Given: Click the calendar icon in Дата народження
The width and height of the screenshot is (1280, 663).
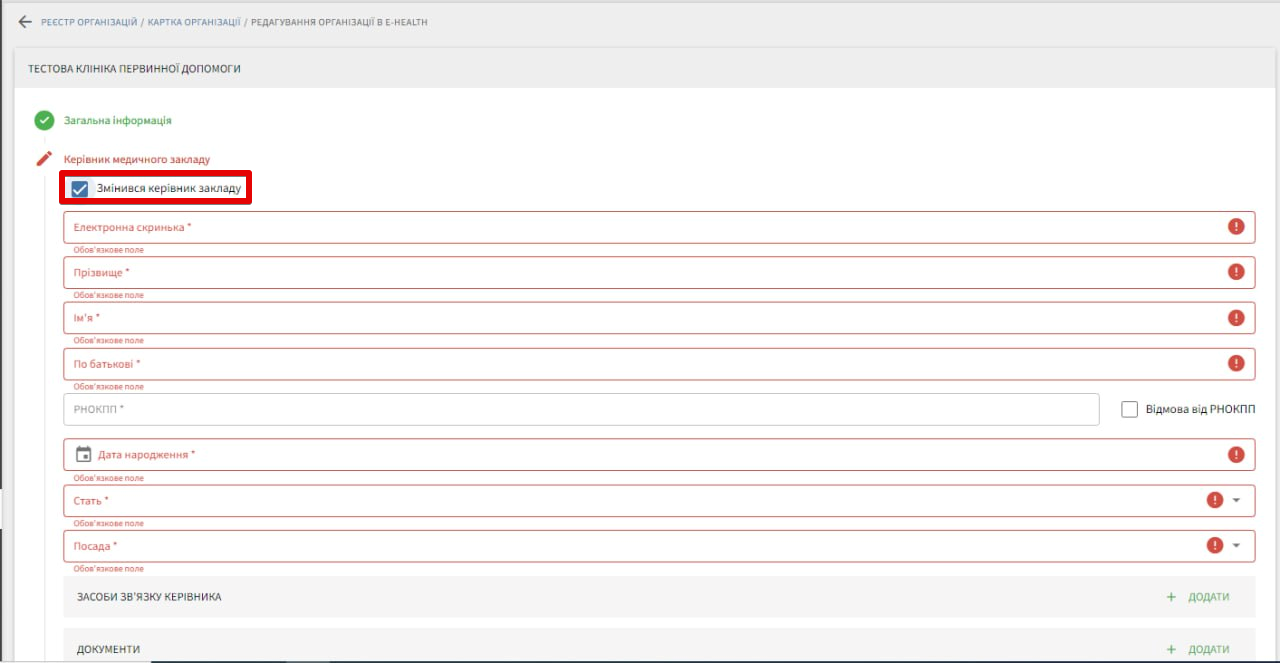Looking at the screenshot, I should (84, 455).
